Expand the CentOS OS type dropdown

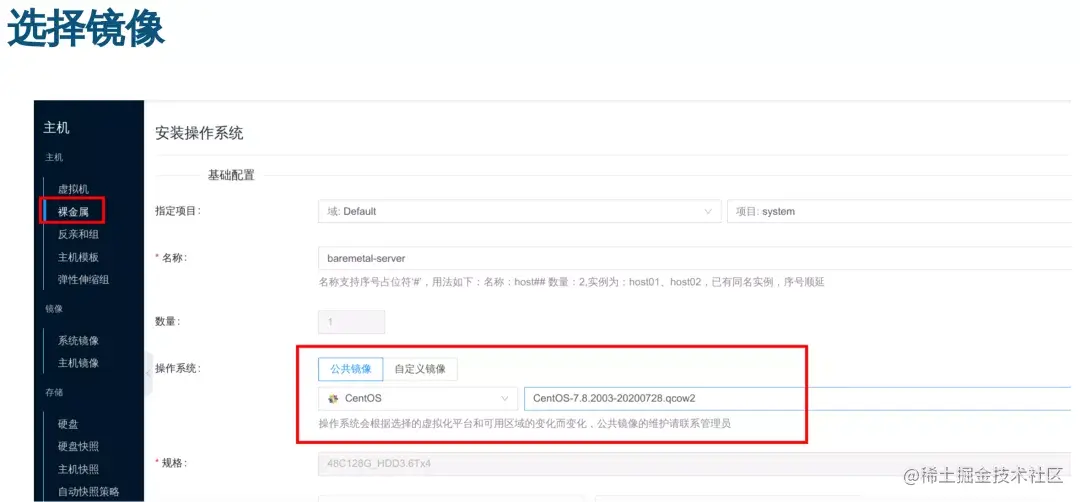[x=417, y=398]
